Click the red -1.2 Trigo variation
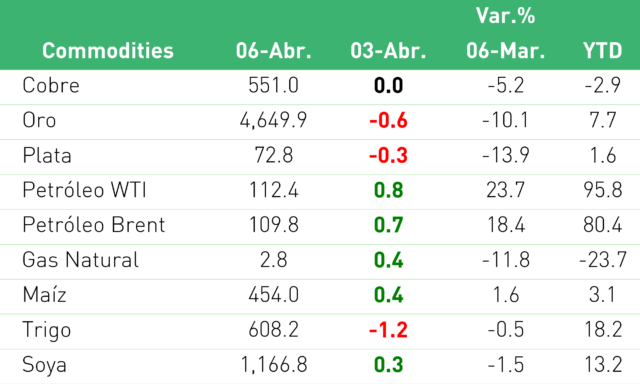The width and height of the screenshot is (640, 384). click(x=388, y=330)
